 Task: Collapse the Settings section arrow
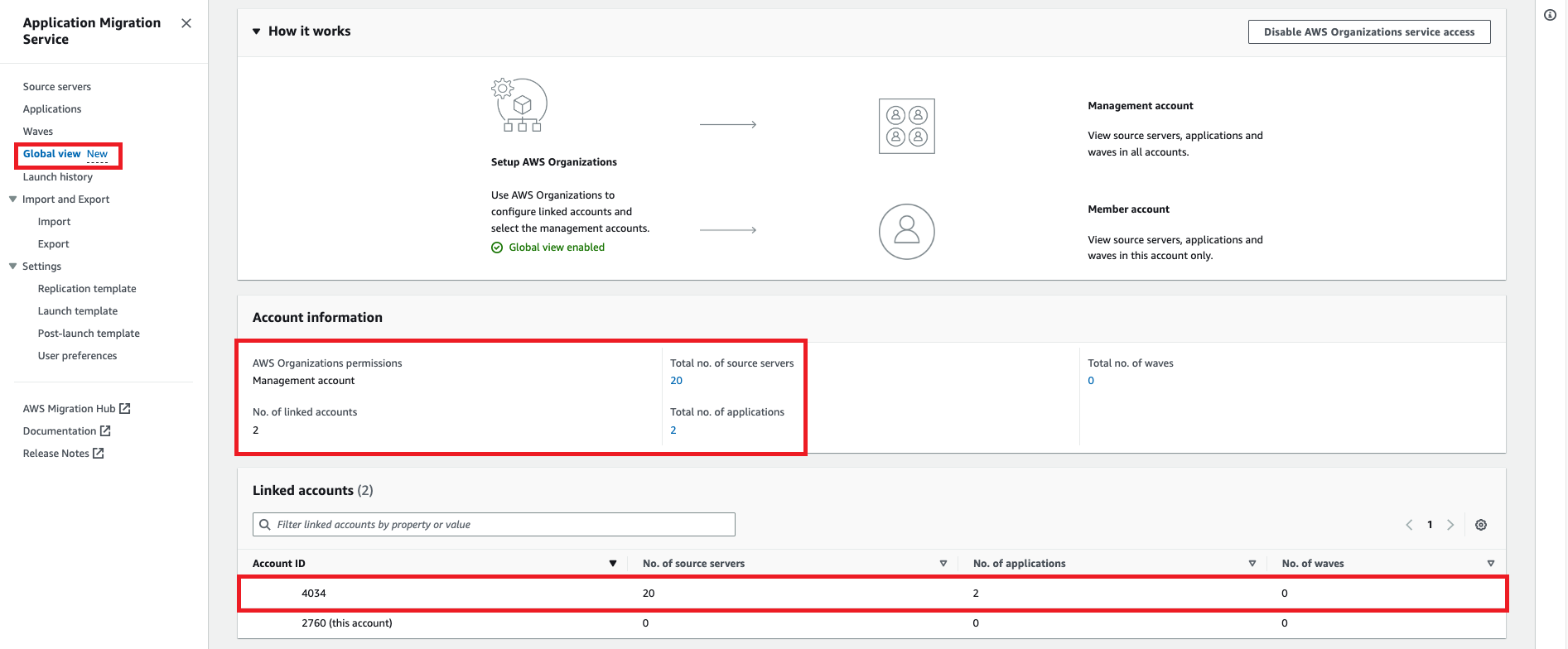(x=12, y=267)
